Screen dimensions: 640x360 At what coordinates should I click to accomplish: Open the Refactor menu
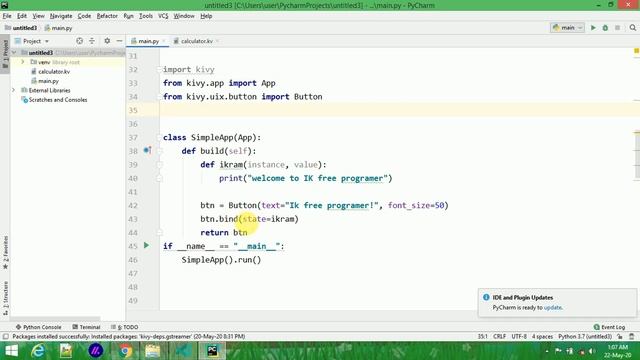[x=107, y=16]
